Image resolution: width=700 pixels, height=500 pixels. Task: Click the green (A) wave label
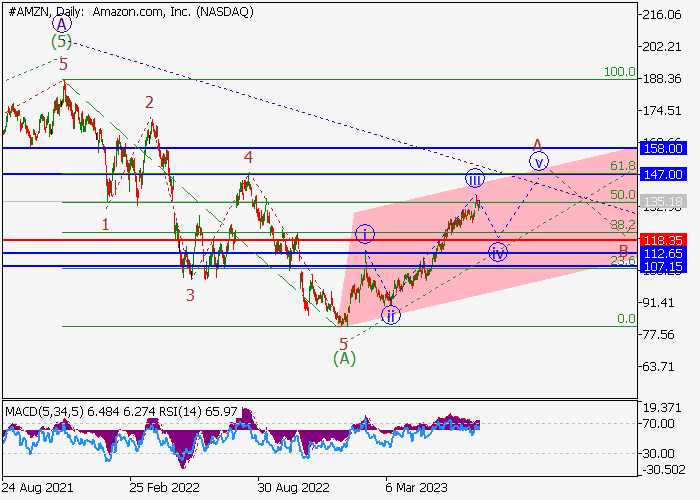coord(345,358)
